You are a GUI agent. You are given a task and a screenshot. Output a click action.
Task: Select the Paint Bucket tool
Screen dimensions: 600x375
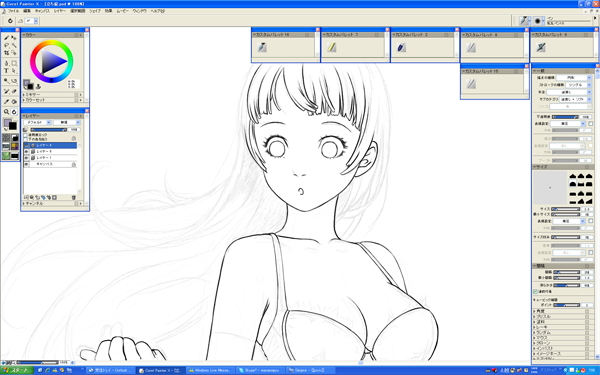[x=14, y=101]
